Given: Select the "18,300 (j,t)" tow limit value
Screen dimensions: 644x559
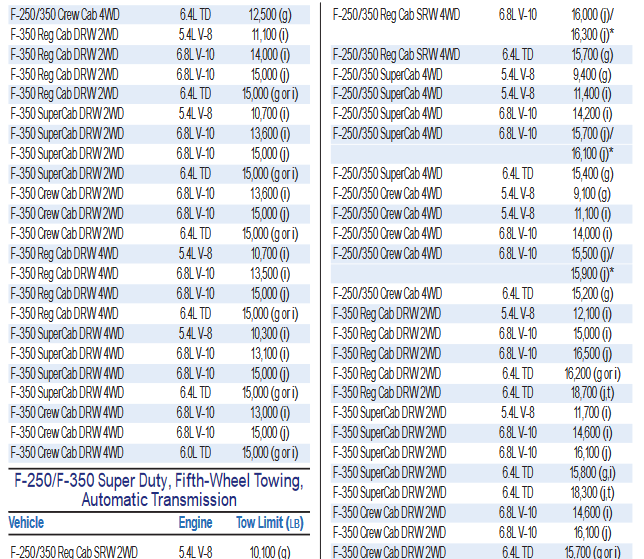Looking at the screenshot, I should [592, 492].
